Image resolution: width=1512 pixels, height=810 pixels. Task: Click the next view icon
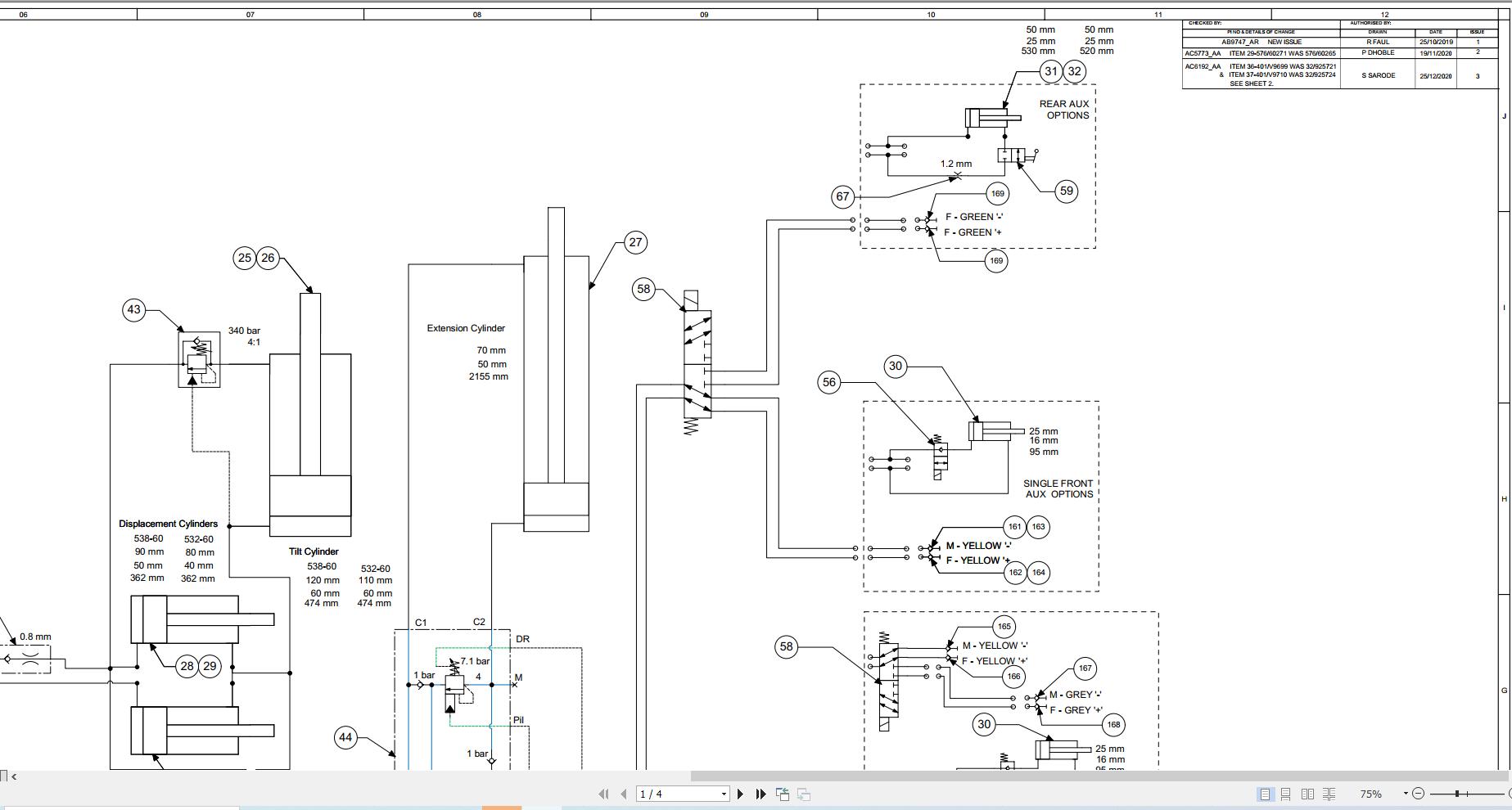click(x=804, y=794)
